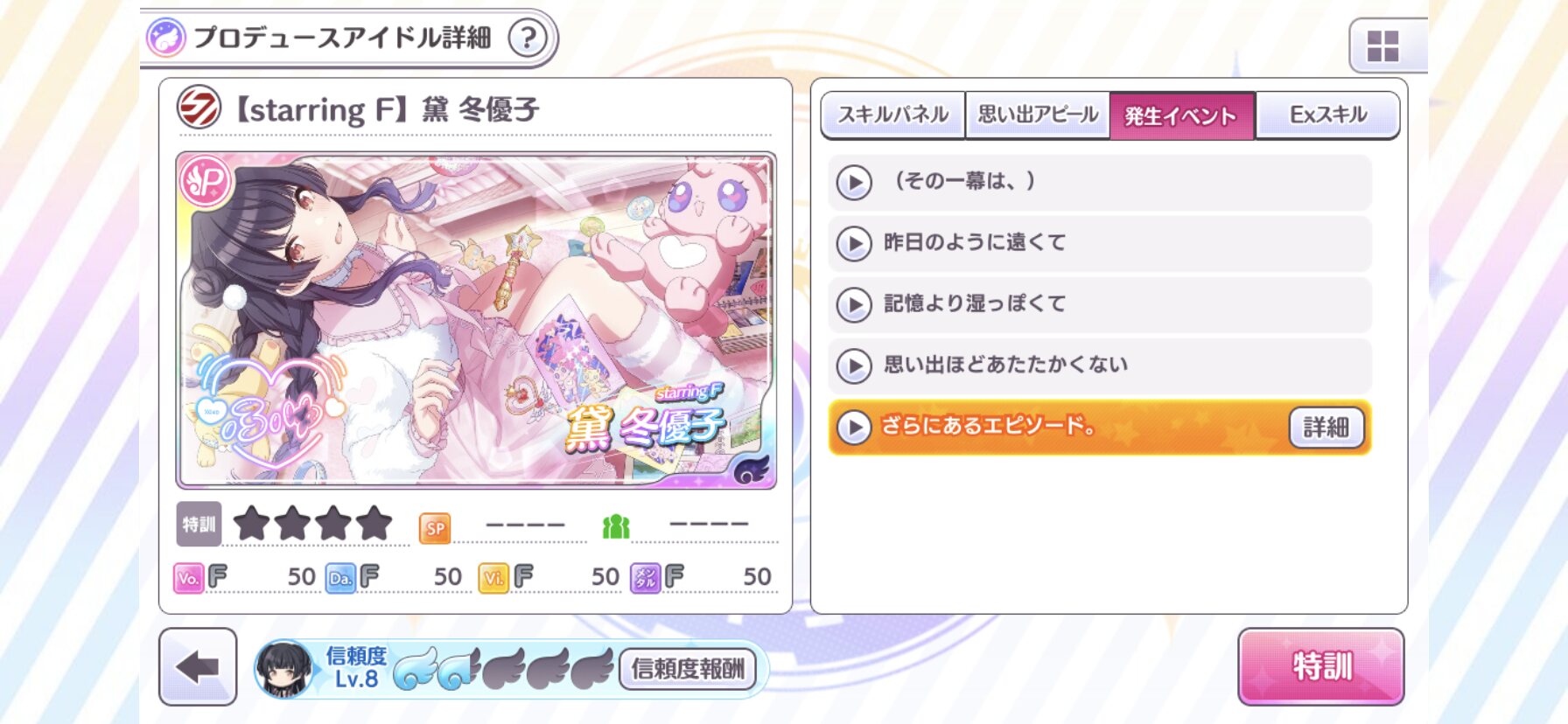The image size is (1568, 724).
Task: Switch to the 思い出アピール tab
Action: [1038, 115]
